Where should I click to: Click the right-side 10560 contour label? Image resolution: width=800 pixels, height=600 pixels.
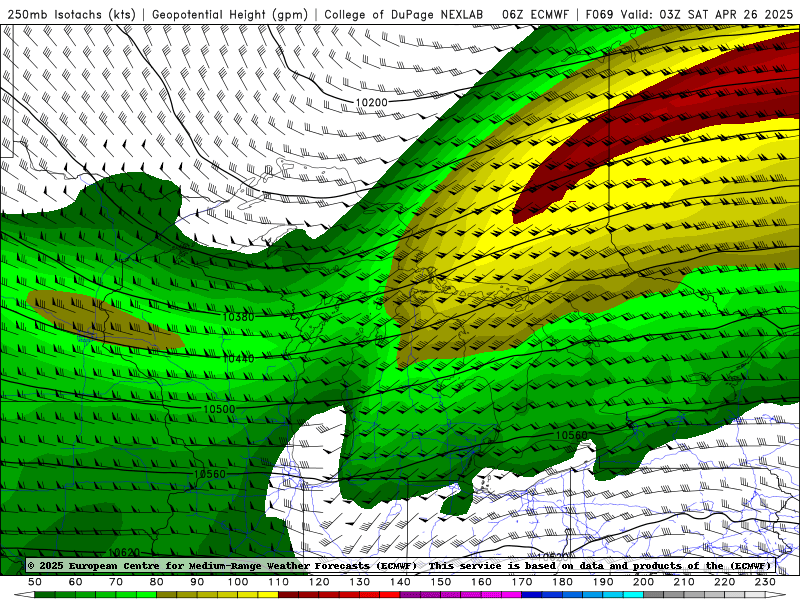(571, 435)
